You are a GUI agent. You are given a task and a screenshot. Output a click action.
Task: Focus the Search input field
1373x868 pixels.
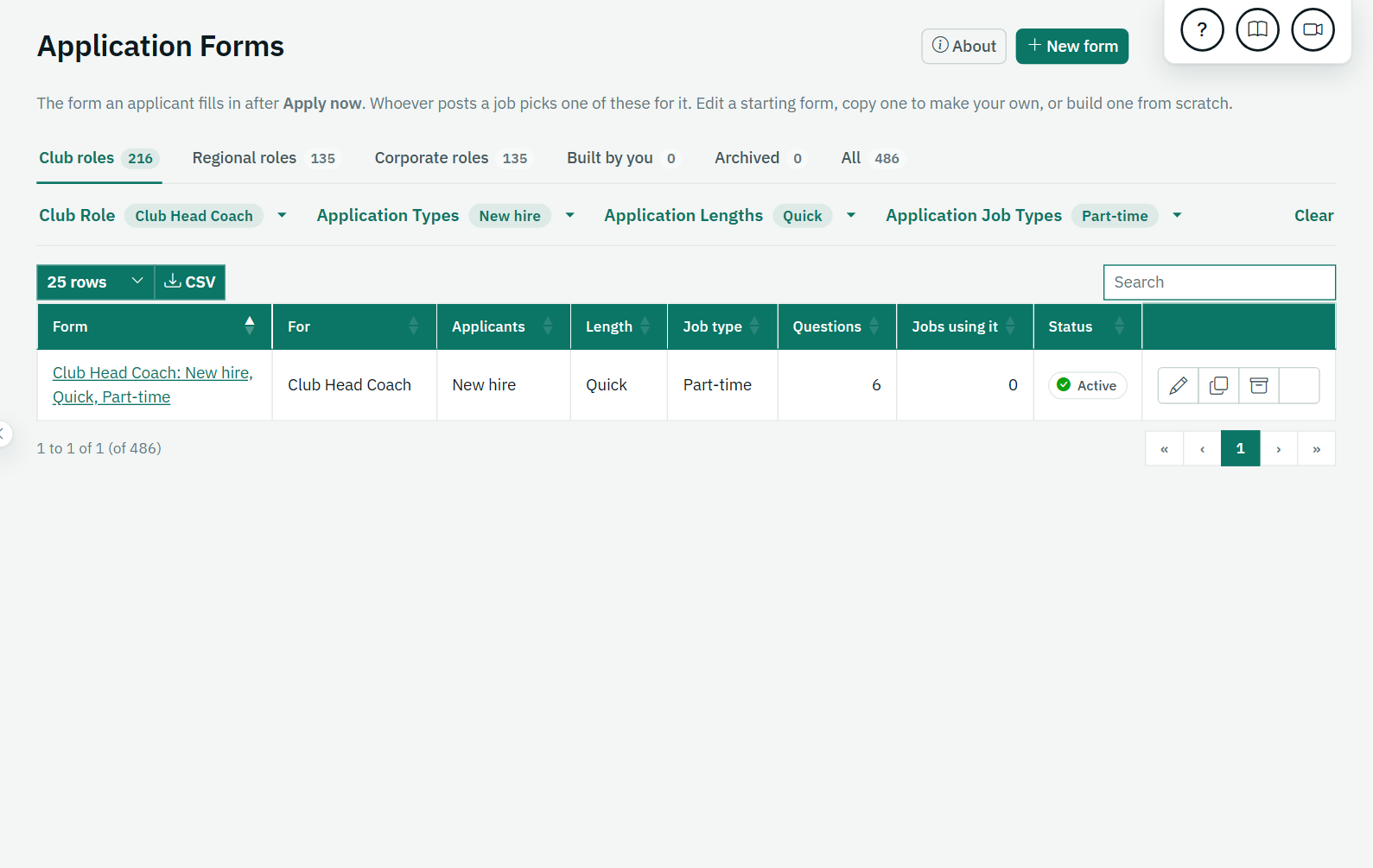1219,282
